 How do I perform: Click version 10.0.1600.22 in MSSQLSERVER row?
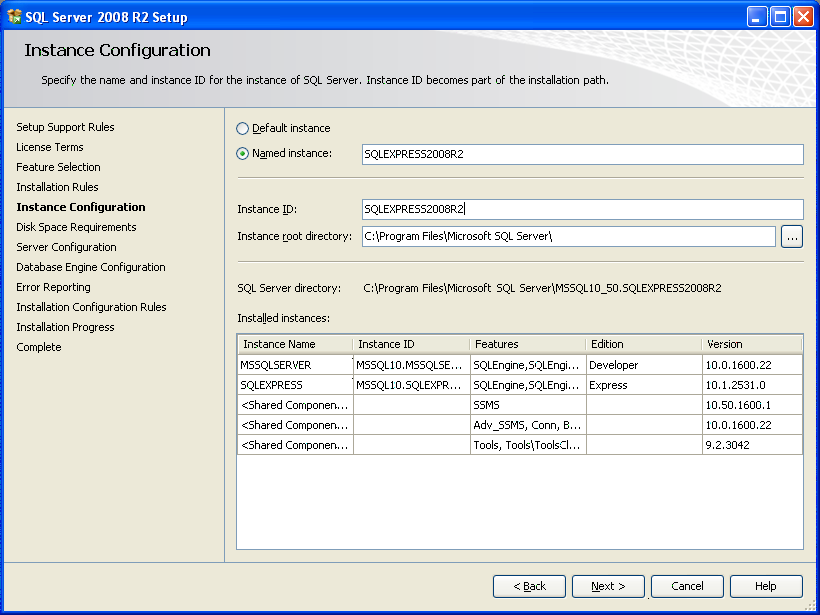[x=752, y=365]
